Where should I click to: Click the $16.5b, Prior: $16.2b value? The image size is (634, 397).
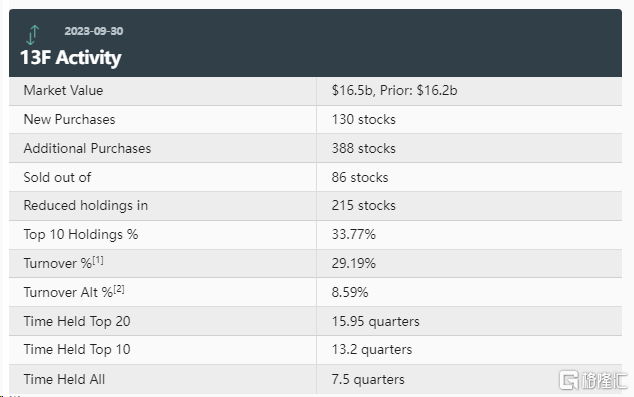394,90
